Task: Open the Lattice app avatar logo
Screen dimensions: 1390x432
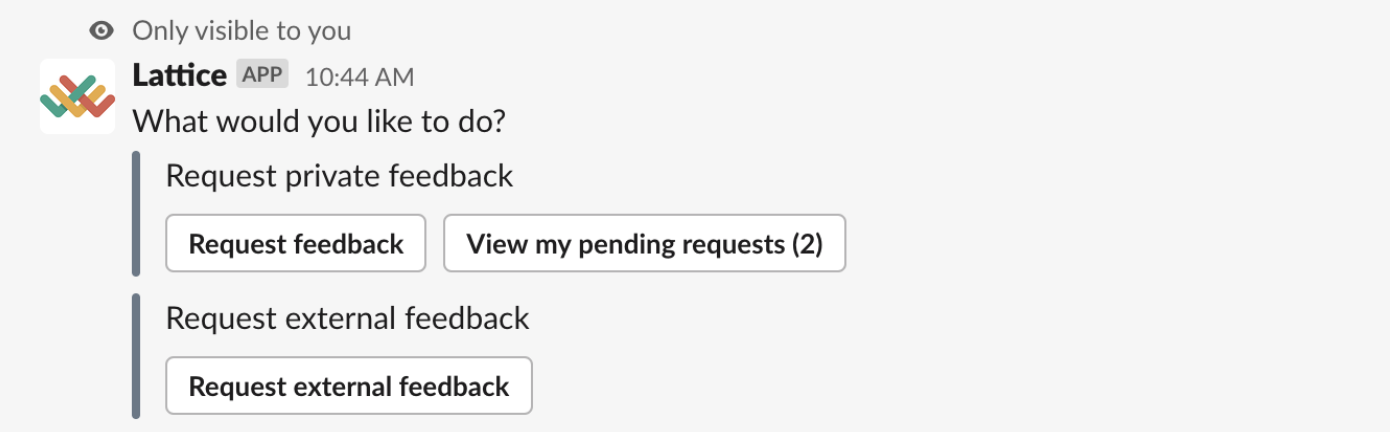Action: [x=77, y=96]
